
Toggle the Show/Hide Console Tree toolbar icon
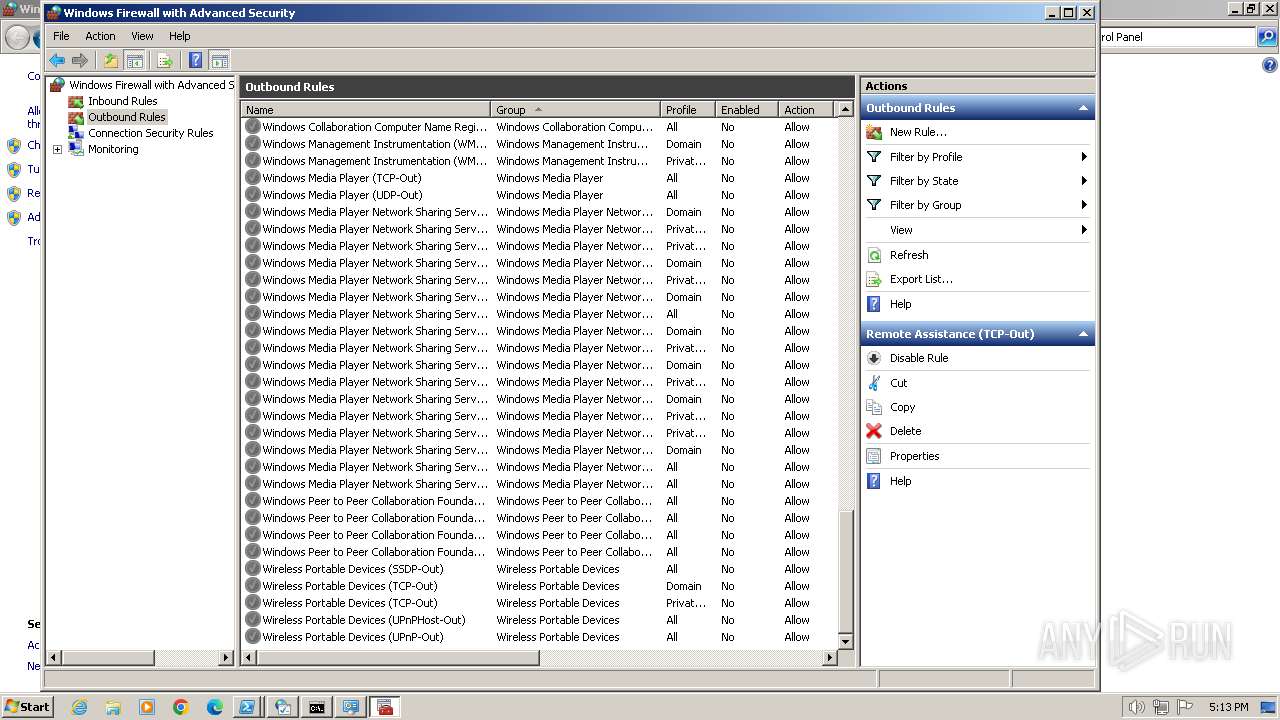click(134, 60)
